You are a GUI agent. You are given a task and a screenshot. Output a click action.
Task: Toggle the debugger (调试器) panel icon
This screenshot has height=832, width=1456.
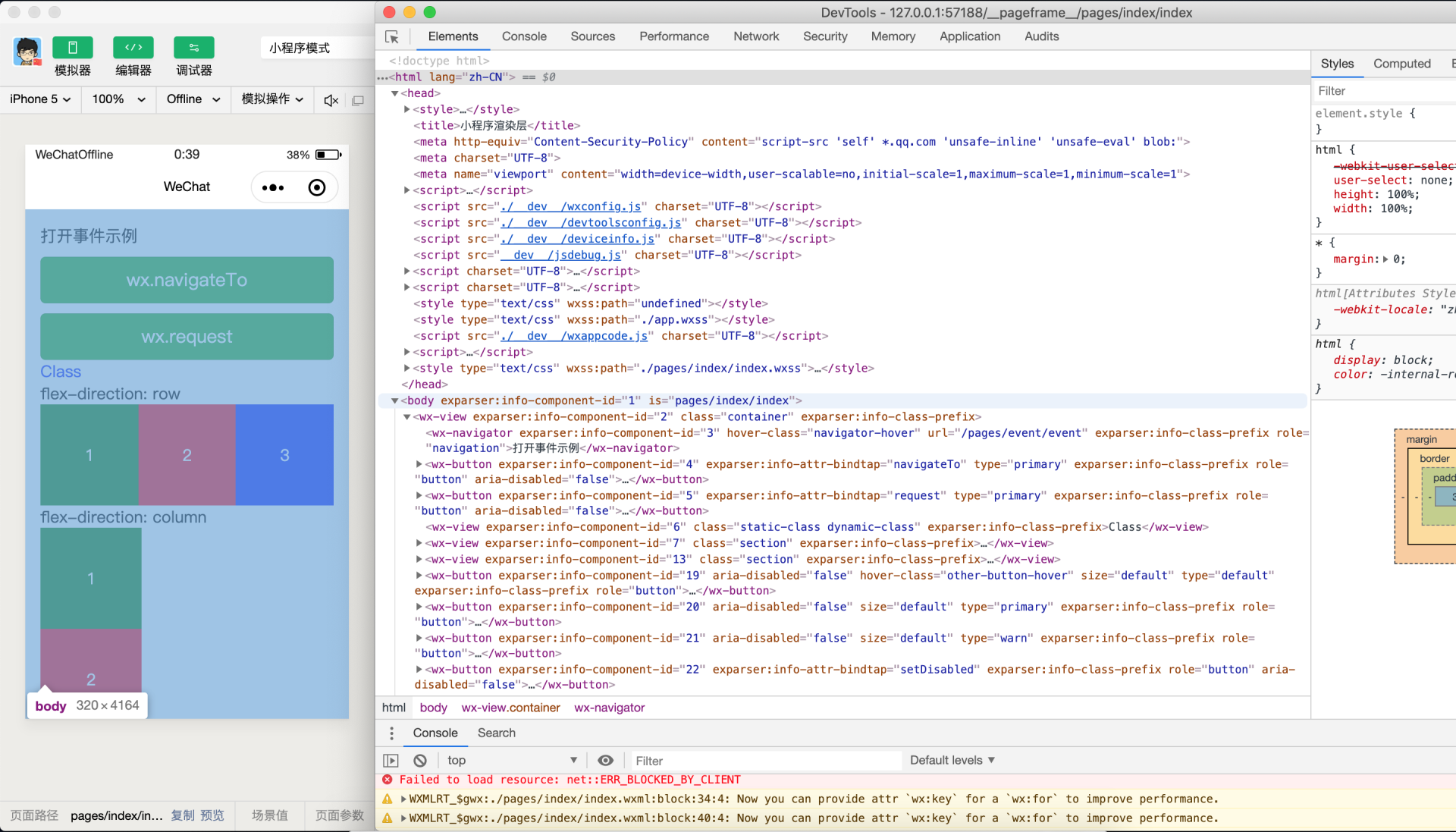pyautogui.click(x=193, y=48)
